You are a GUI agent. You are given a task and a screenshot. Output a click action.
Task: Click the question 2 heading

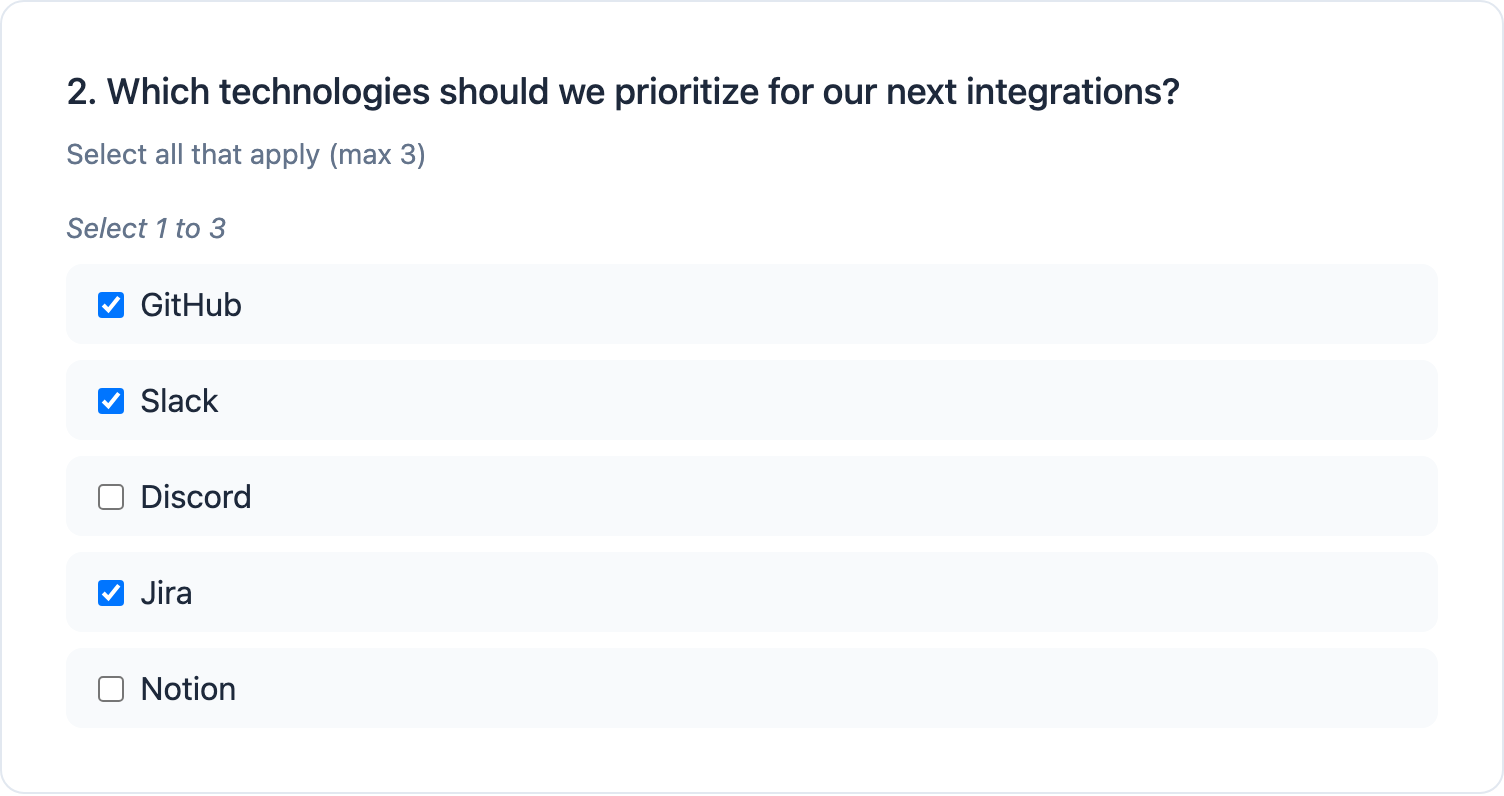pyautogui.click(x=623, y=90)
